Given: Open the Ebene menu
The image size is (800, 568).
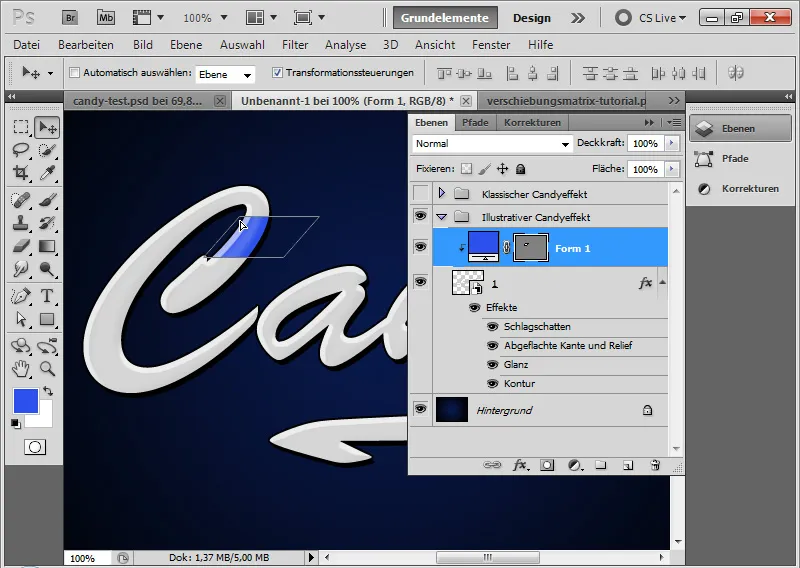Looking at the screenshot, I should pos(186,45).
